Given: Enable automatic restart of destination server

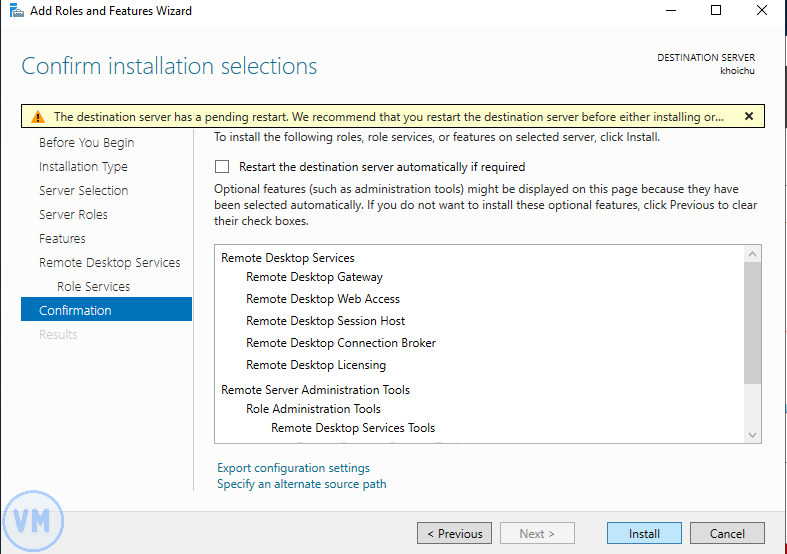Looking at the screenshot, I should 222,167.
